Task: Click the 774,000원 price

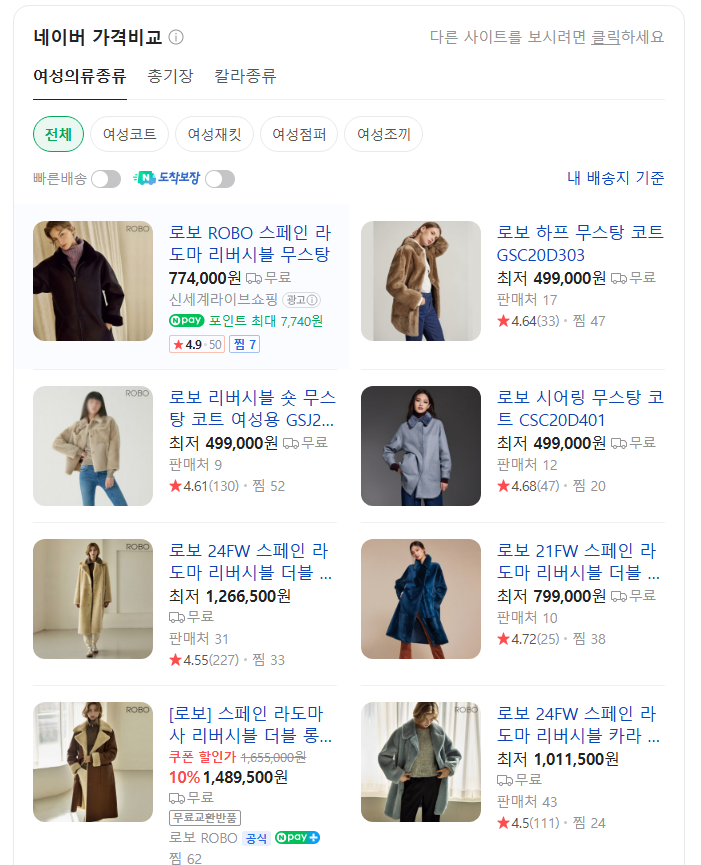Action: click(205, 277)
